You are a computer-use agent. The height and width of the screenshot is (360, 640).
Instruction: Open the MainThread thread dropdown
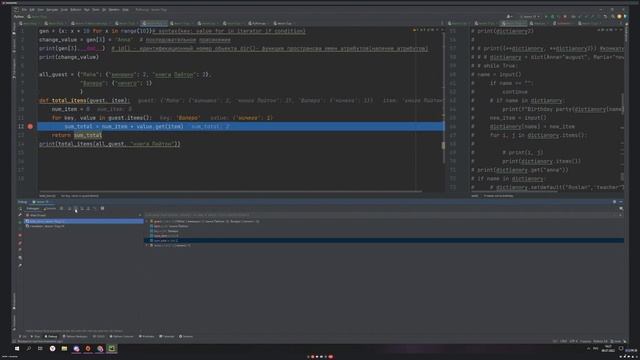point(84,215)
